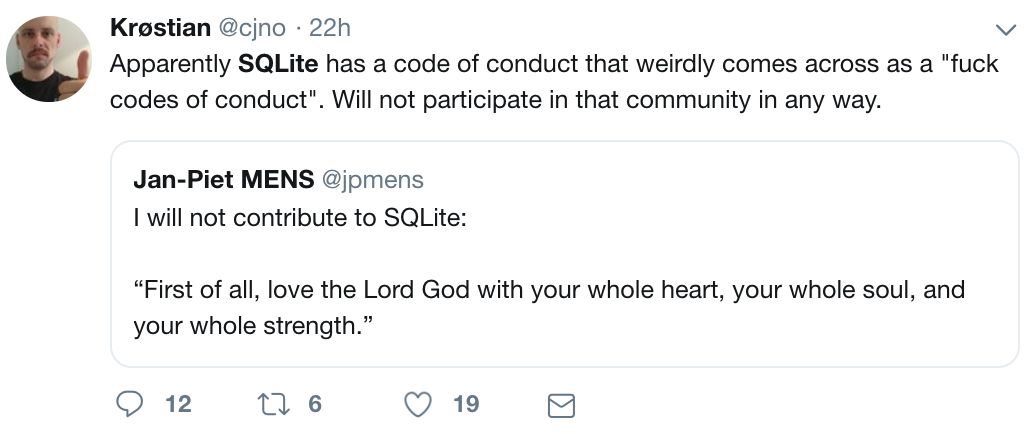The image size is (1030, 434).
Task: Click the "Apparently" line of the main tweet
Action: [172, 64]
